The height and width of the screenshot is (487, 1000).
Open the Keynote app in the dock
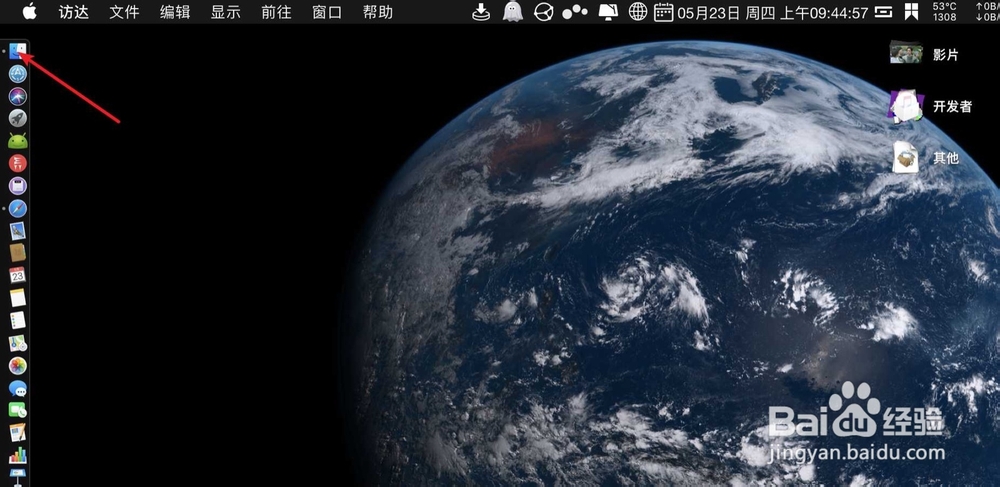point(18,477)
